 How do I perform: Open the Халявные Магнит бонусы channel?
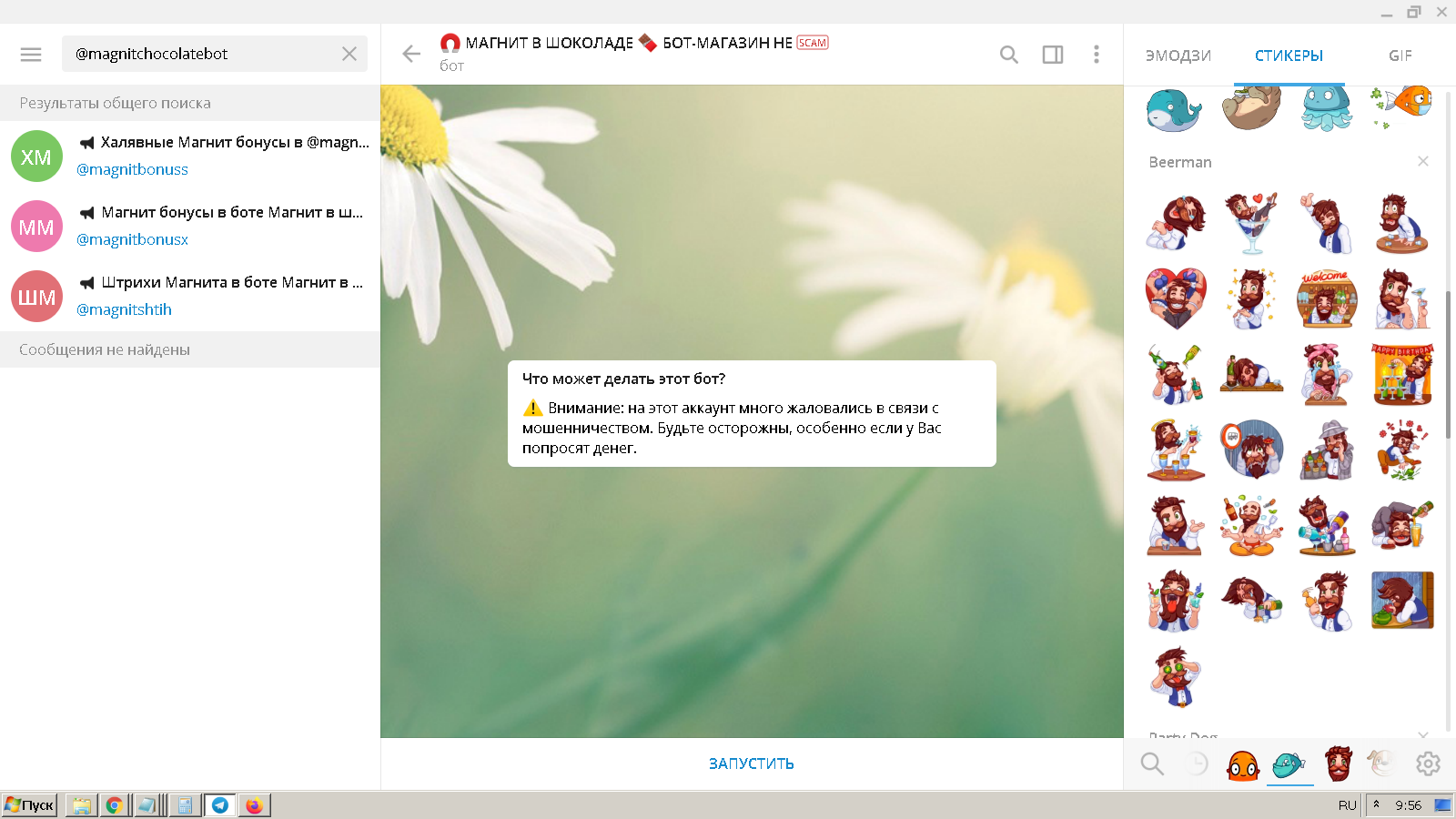(190, 156)
